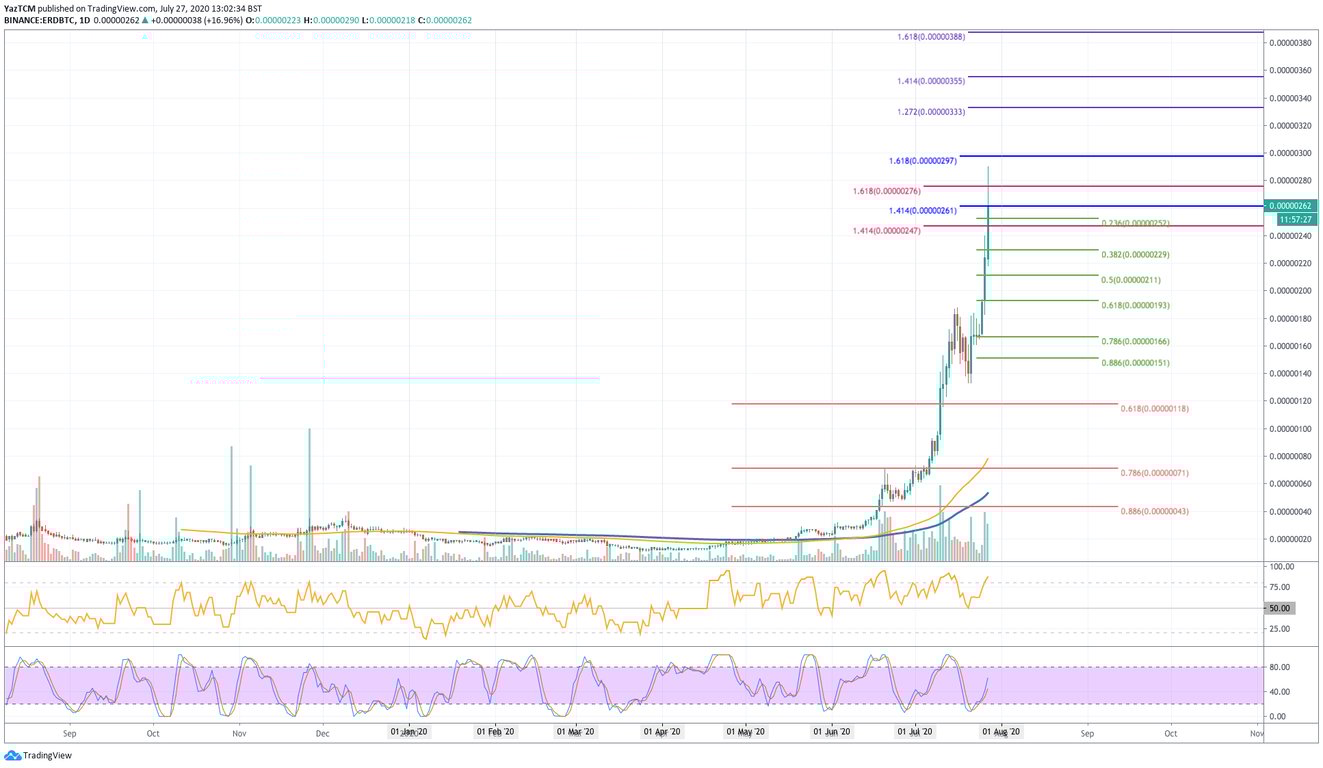
Task: Click the highlighted 50.00 level tag on RSI scale
Action: [x=1281, y=607]
